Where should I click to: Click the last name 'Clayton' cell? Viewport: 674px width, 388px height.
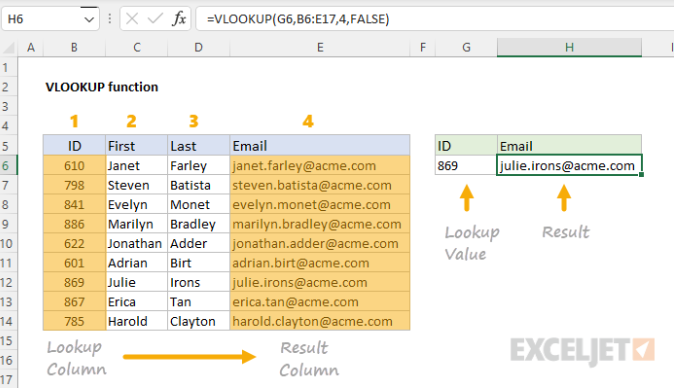199,321
